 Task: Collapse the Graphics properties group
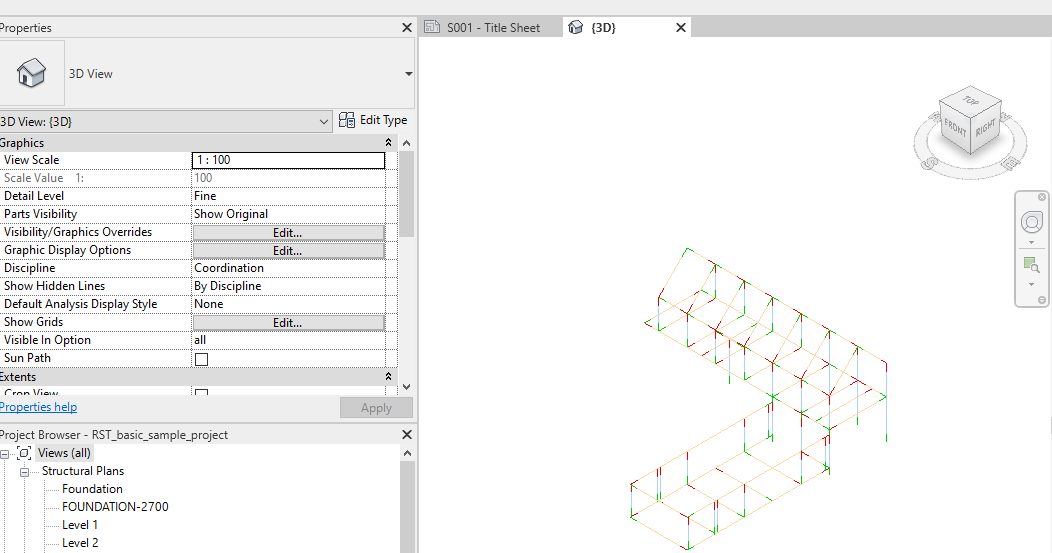pos(388,143)
